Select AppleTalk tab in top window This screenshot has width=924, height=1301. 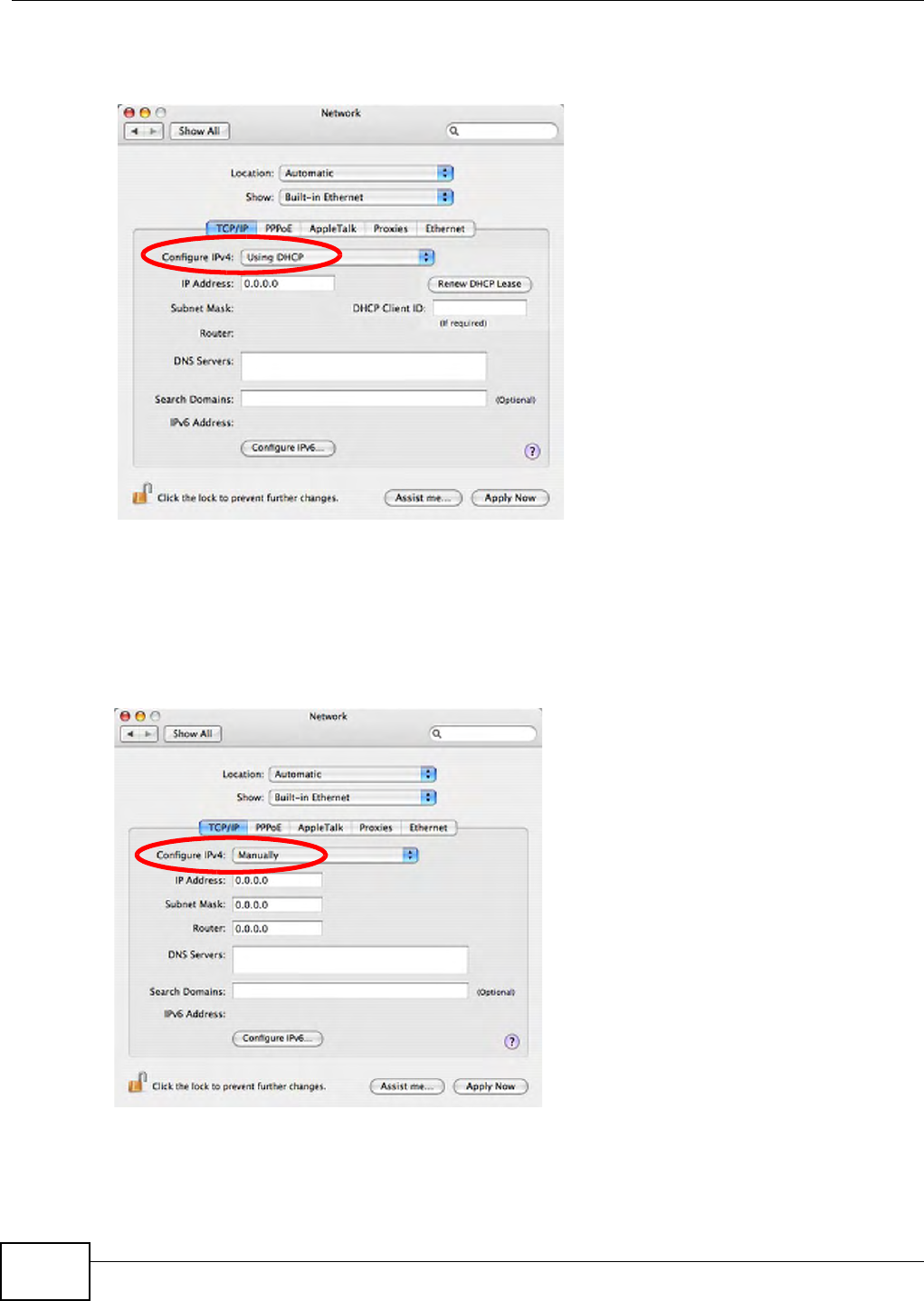click(x=332, y=229)
